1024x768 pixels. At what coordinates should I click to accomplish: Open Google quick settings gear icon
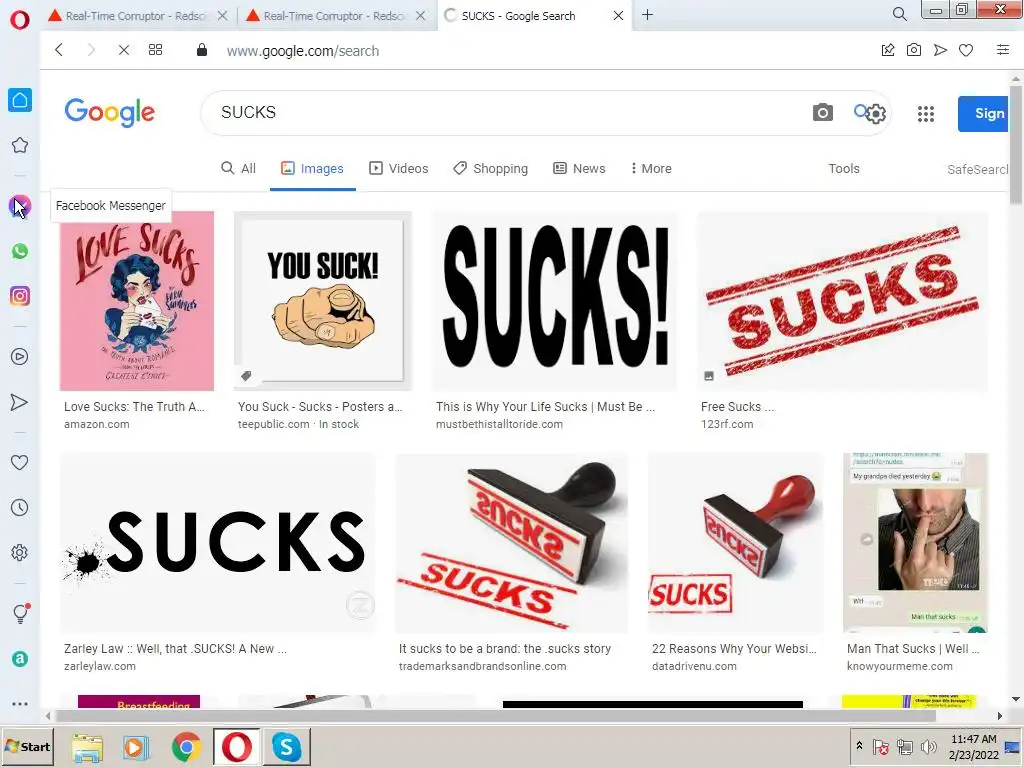pyautogui.click(x=876, y=114)
